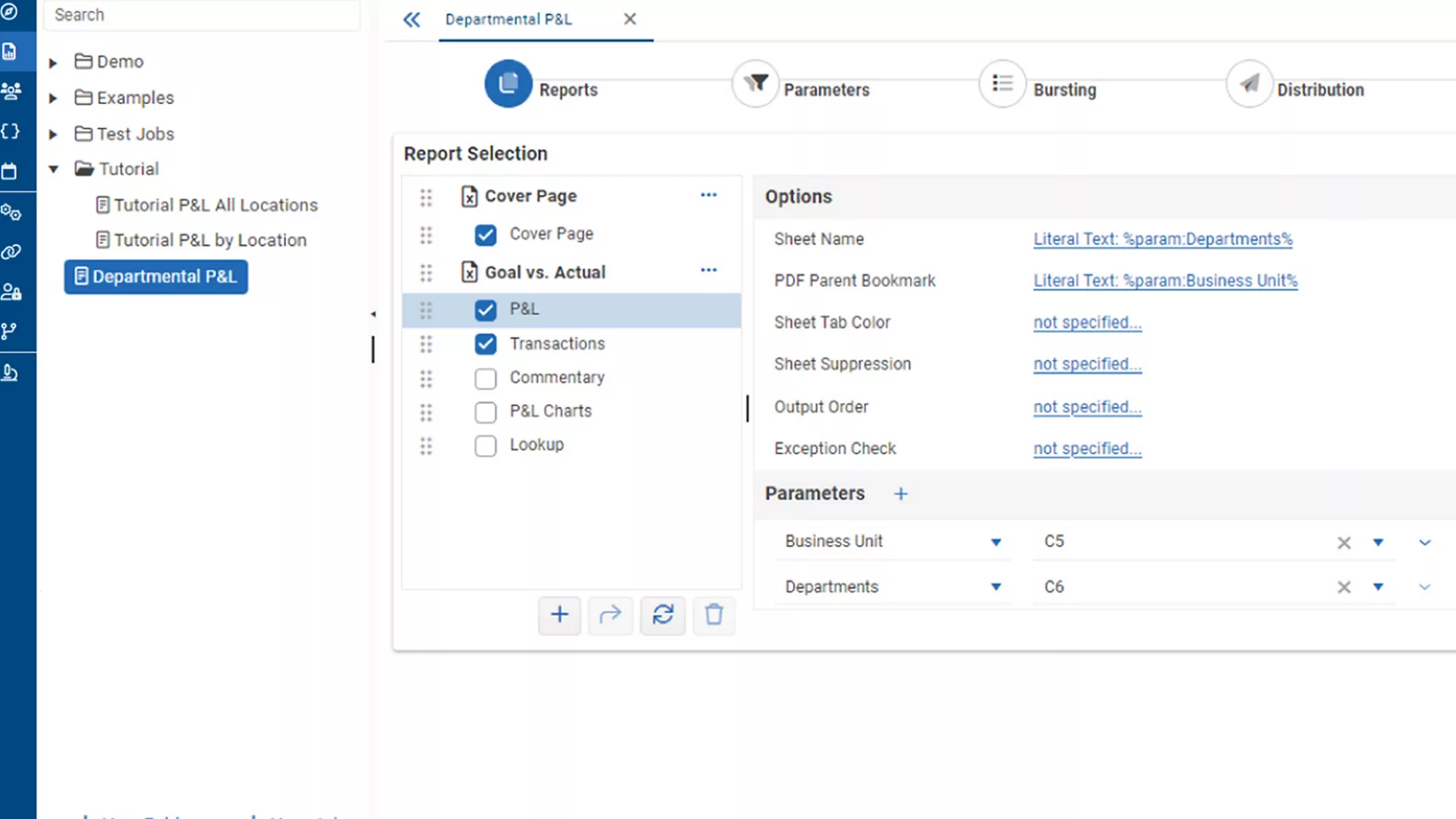This screenshot has height=819, width=1456.
Task: Open the Departments parameter dropdown
Action: coord(995,587)
